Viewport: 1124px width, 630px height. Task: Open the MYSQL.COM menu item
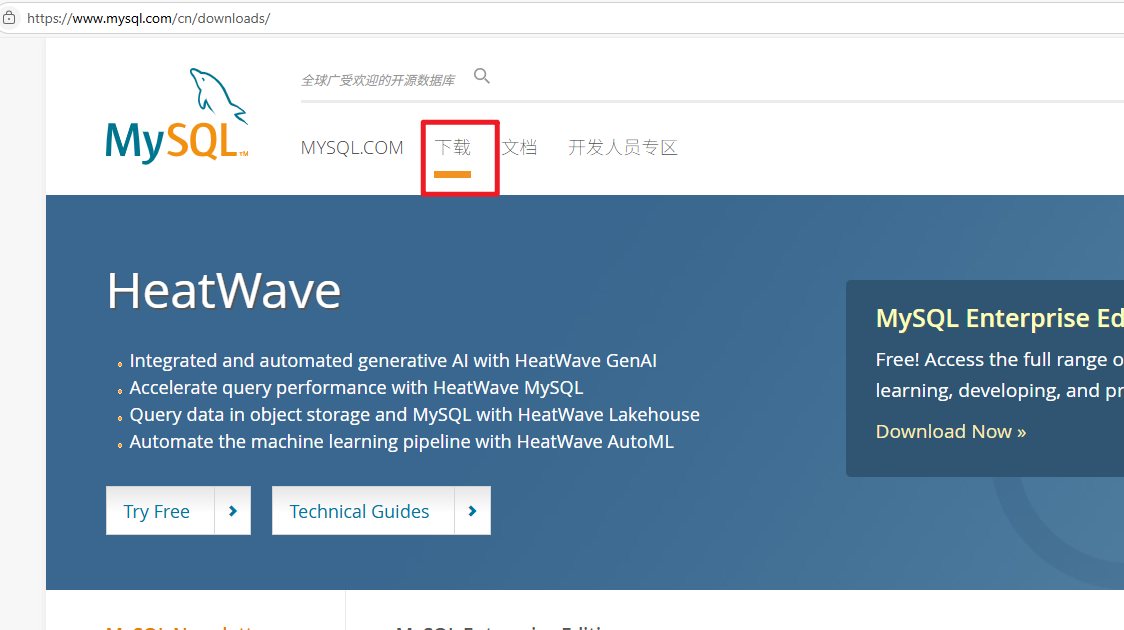tap(352, 148)
